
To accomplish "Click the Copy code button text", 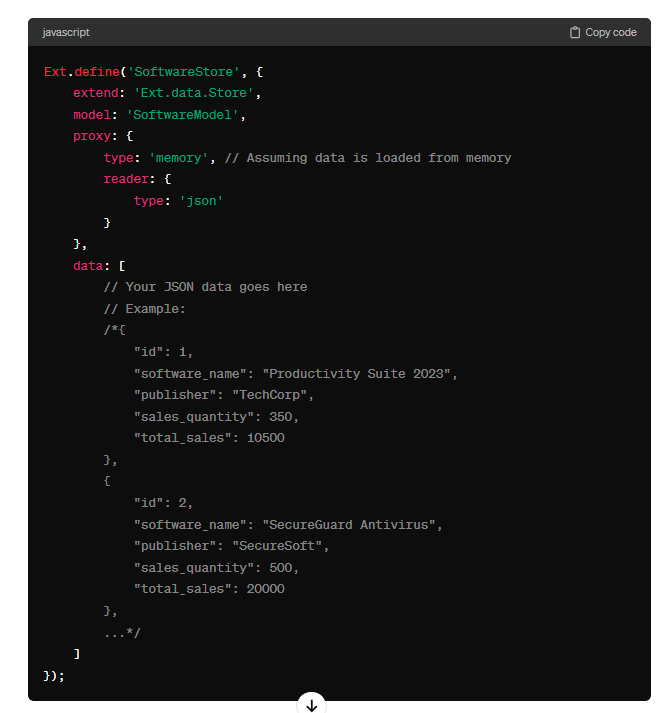I will point(611,32).
